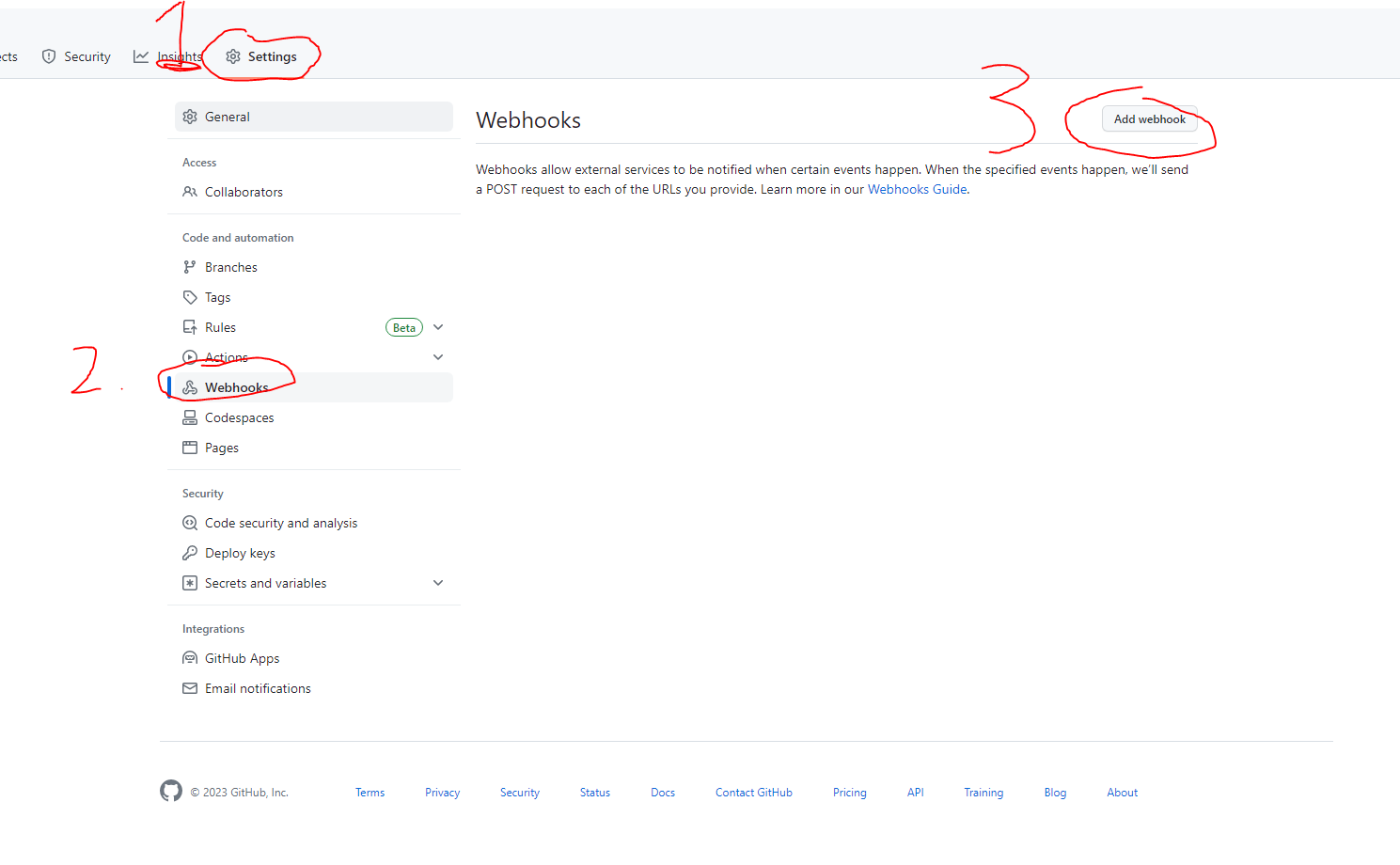
Task: Open the Docs footer link
Action: 663,793
